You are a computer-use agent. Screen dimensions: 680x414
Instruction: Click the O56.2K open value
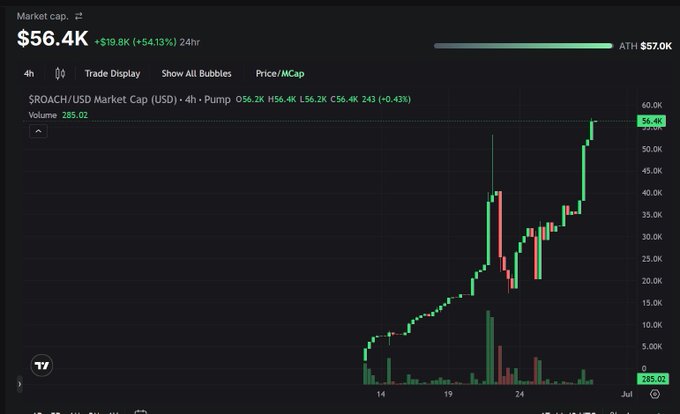point(250,99)
